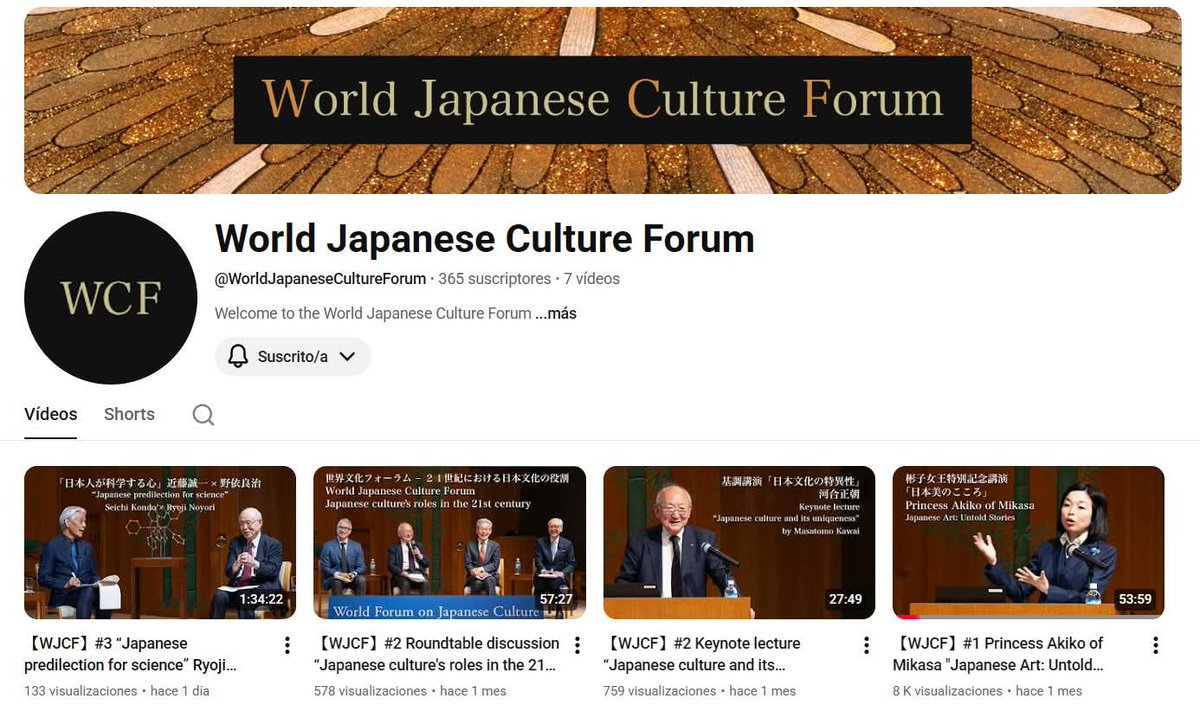
Task: Open title 【WJCF】#2 Keynote lecture
Action: pos(702,654)
